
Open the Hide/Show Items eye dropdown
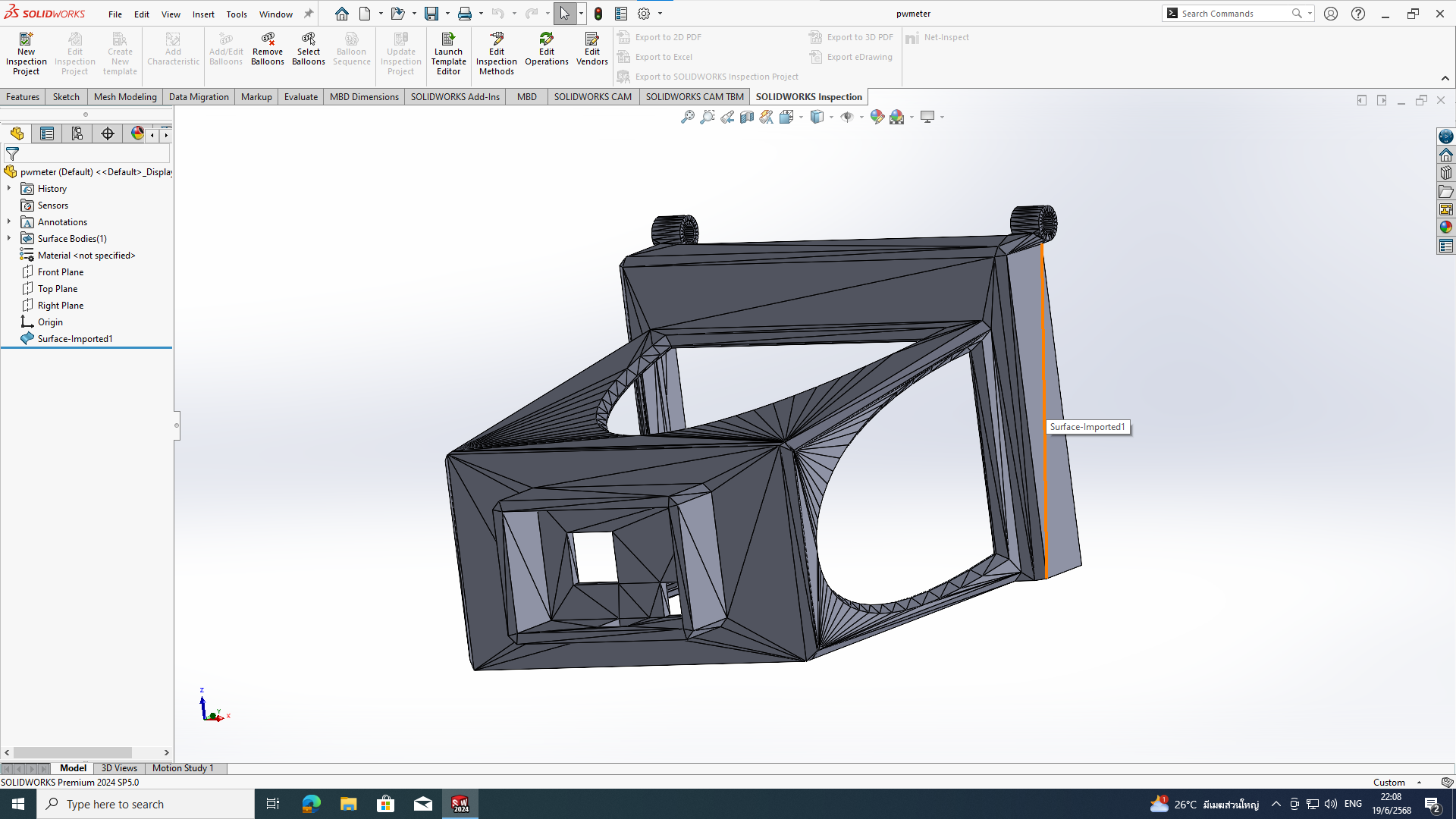[861, 118]
